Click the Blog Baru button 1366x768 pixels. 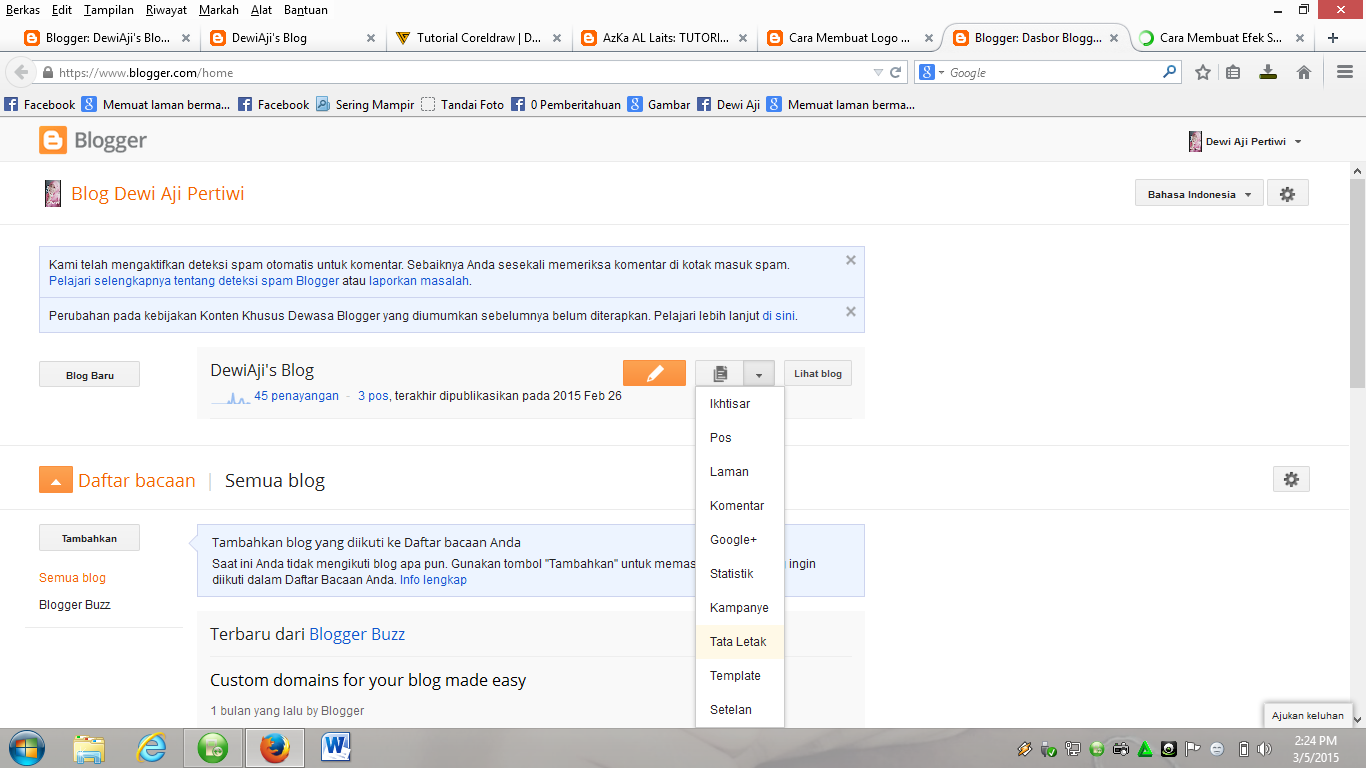(89, 374)
